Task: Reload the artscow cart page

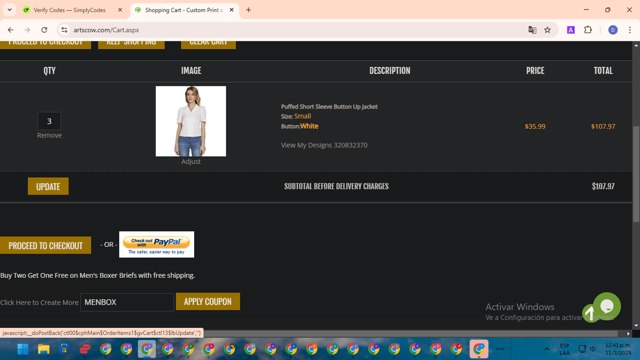Action: pyautogui.click(x=44, y=30)
